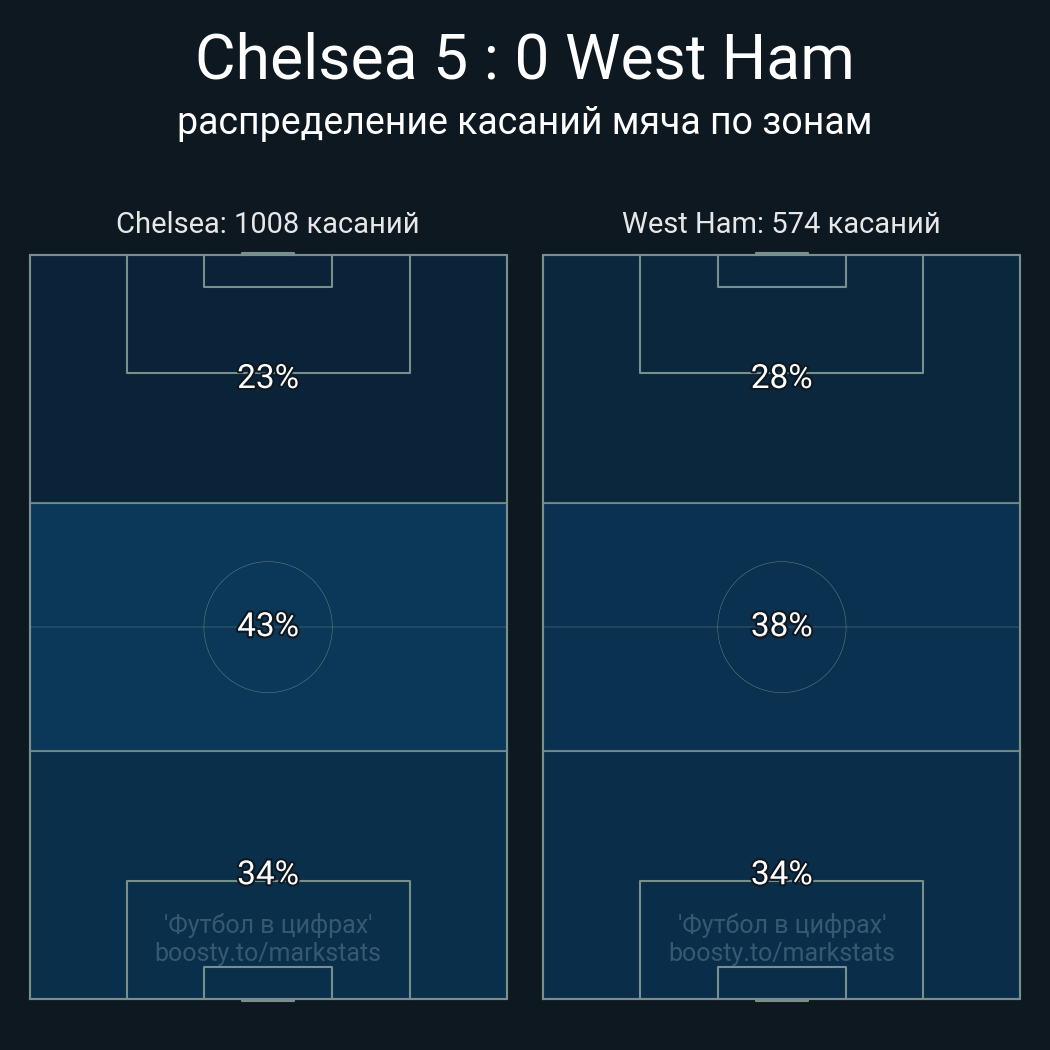Click the 'Chelsea 5 : 0 West Ham' title
1050x1050 pixels.
click(x=525, y=58)
